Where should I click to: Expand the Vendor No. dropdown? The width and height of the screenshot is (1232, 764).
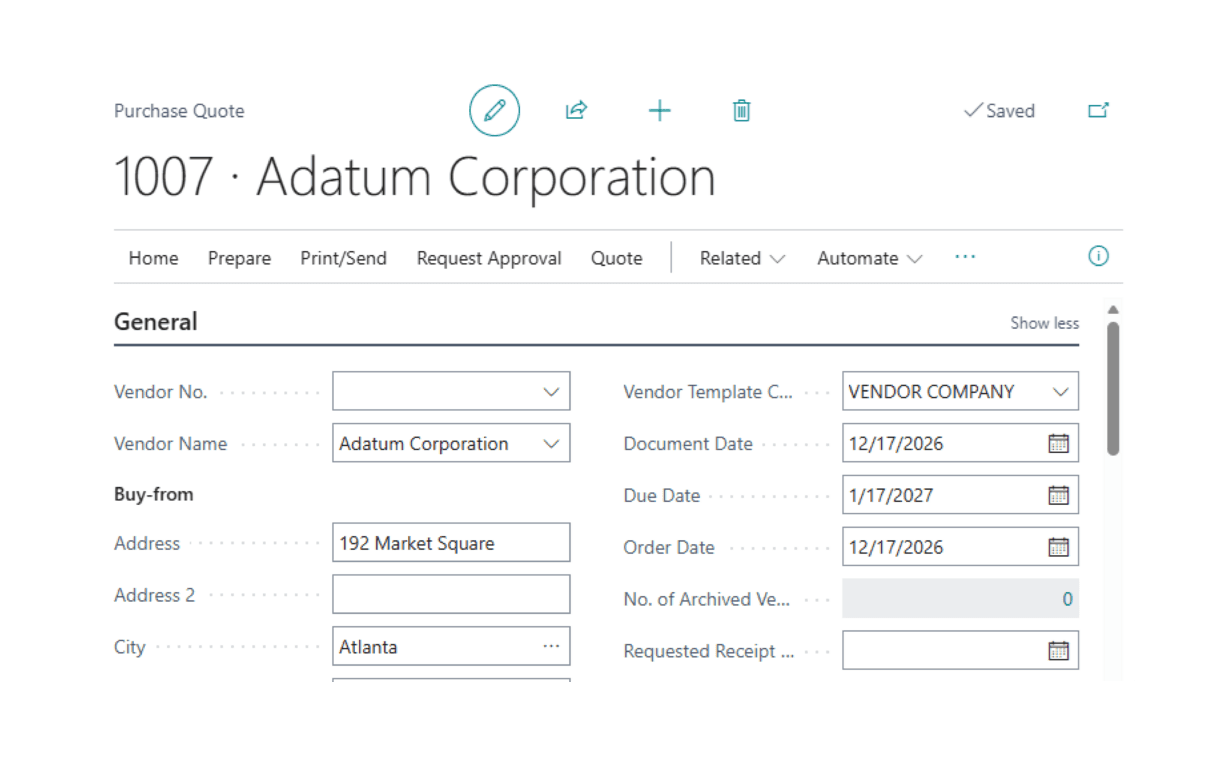tap(551, 392)
